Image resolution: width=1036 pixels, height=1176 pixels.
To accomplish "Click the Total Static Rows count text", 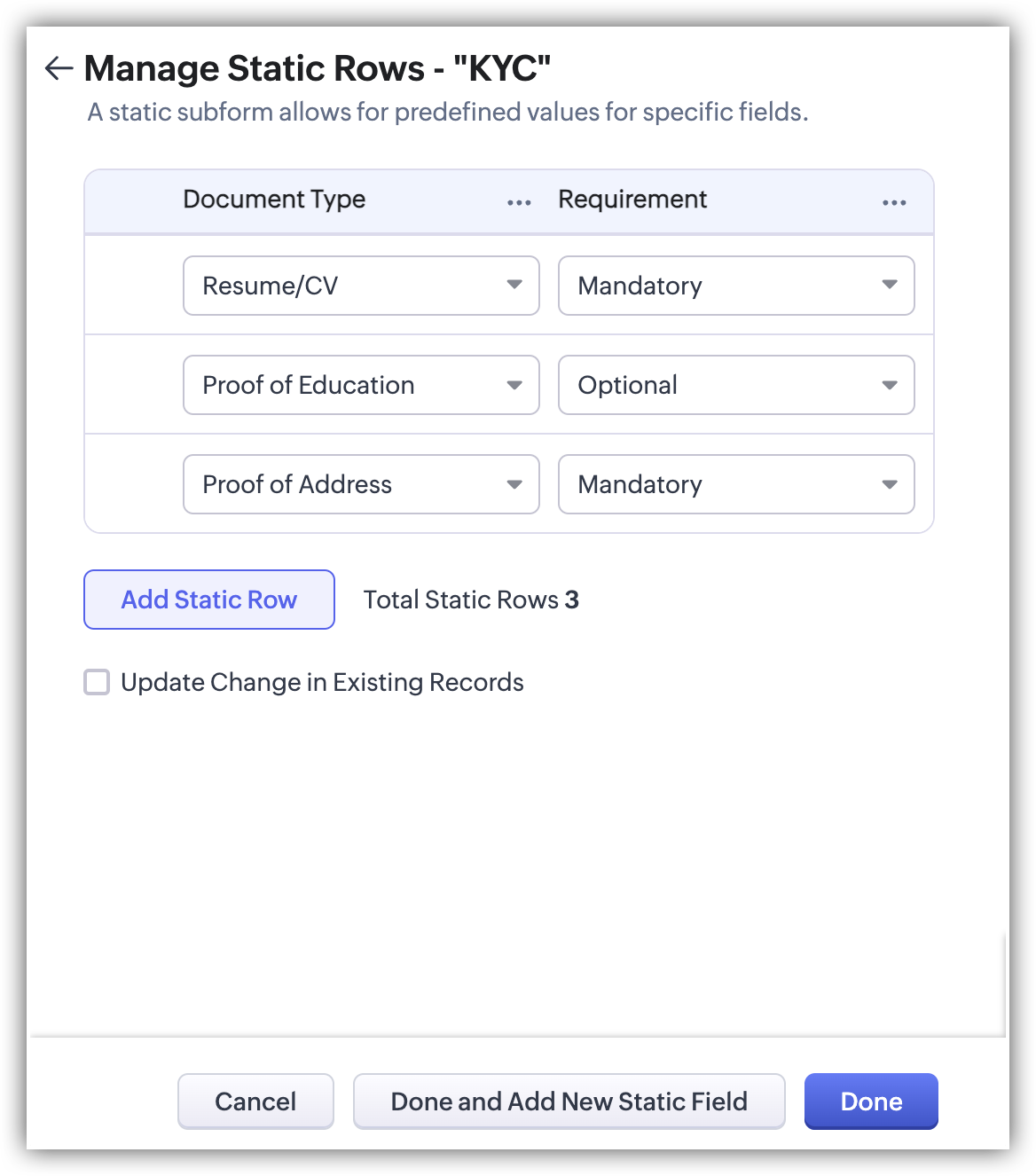I will pos(471,600).
